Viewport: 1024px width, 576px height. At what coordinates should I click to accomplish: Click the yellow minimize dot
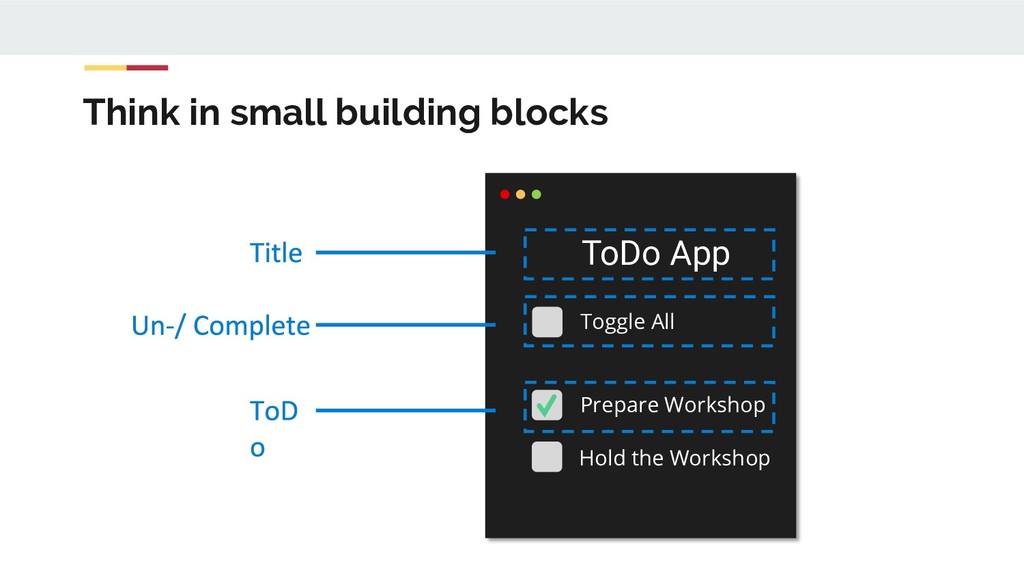520,194
